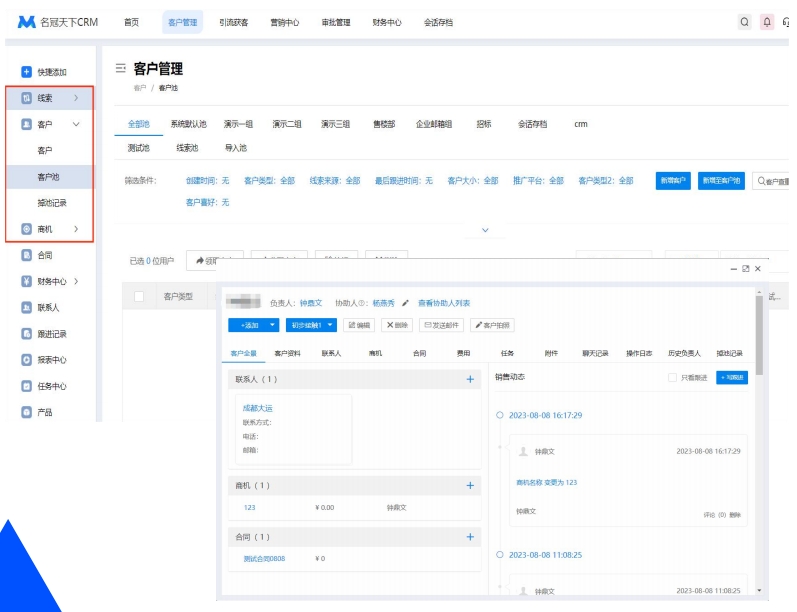Click the 名冠天下CRM logo
Screen dimensions: 797x612
(x=57, y=22)
